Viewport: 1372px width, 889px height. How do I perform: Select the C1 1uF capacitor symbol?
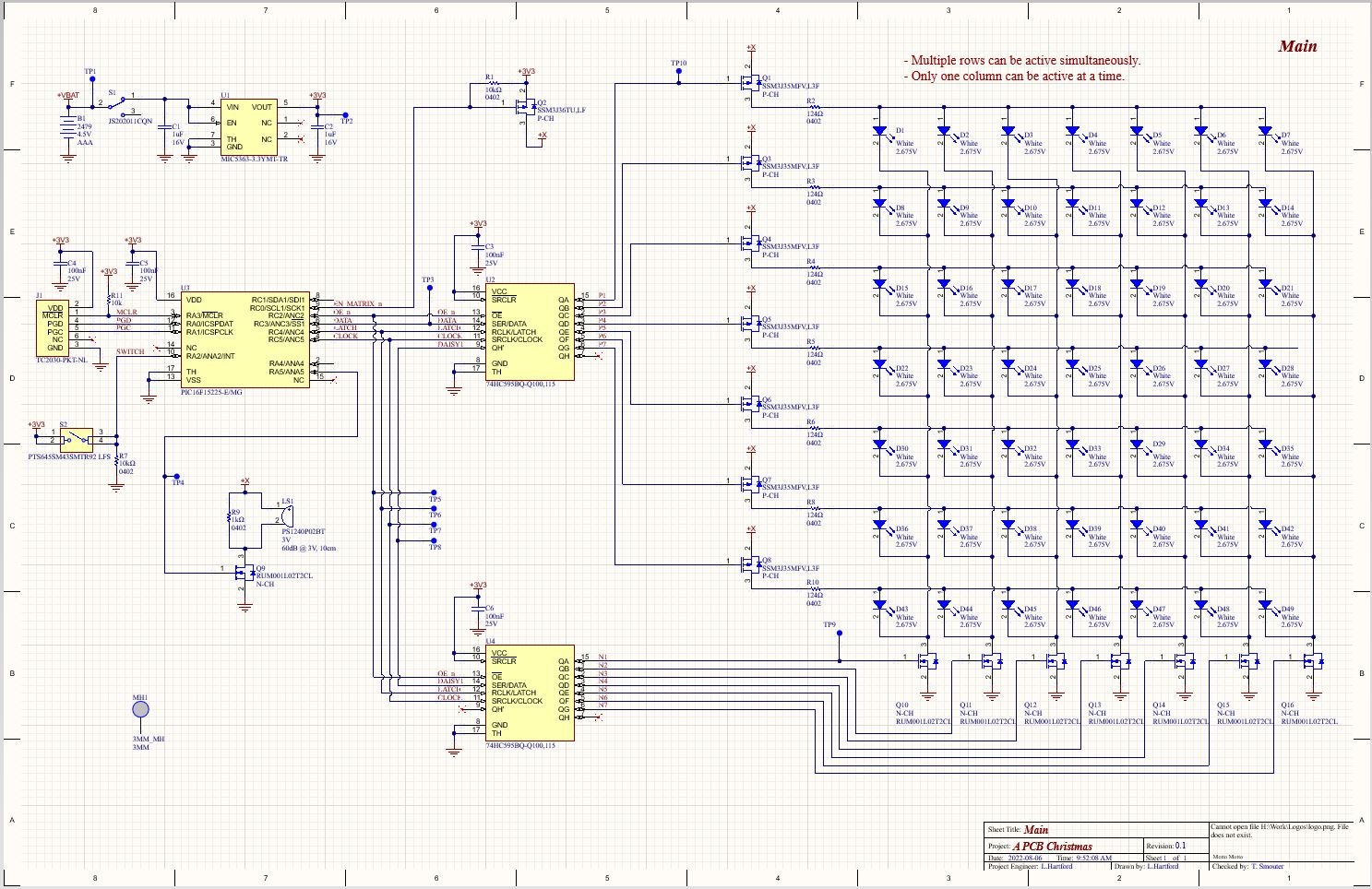tap(165, 128)
